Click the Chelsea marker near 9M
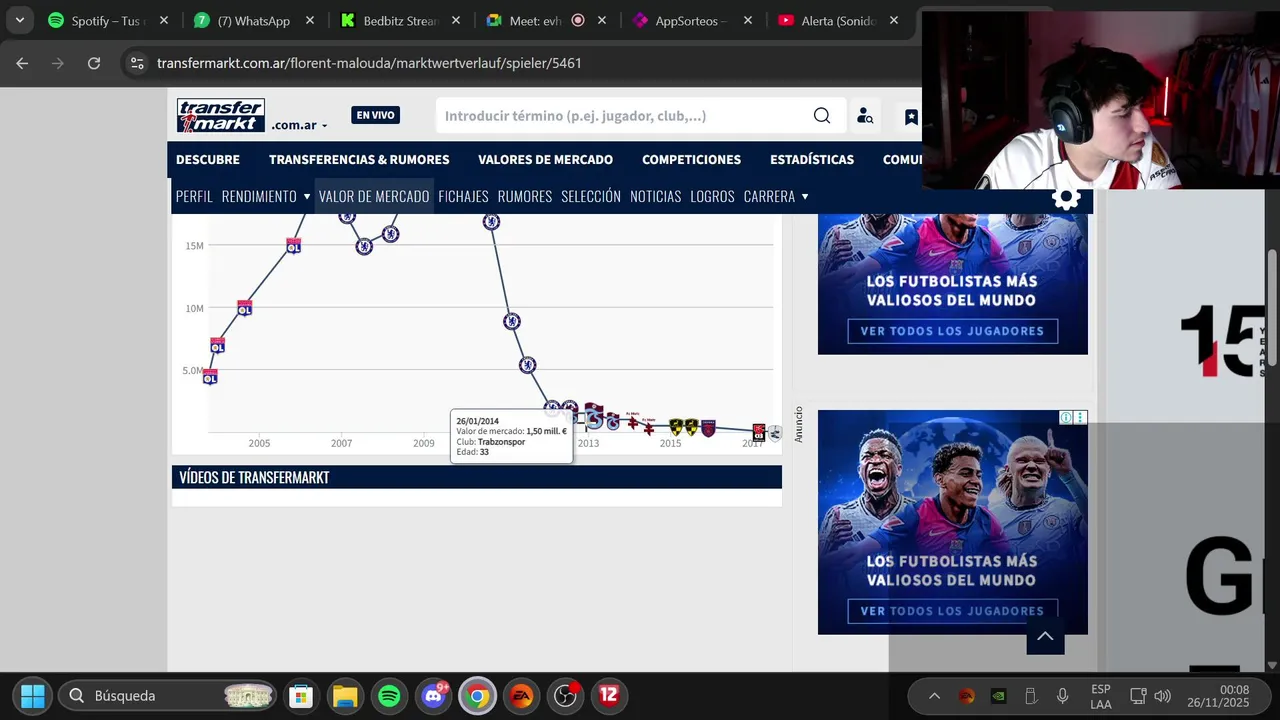 point(511,321)
